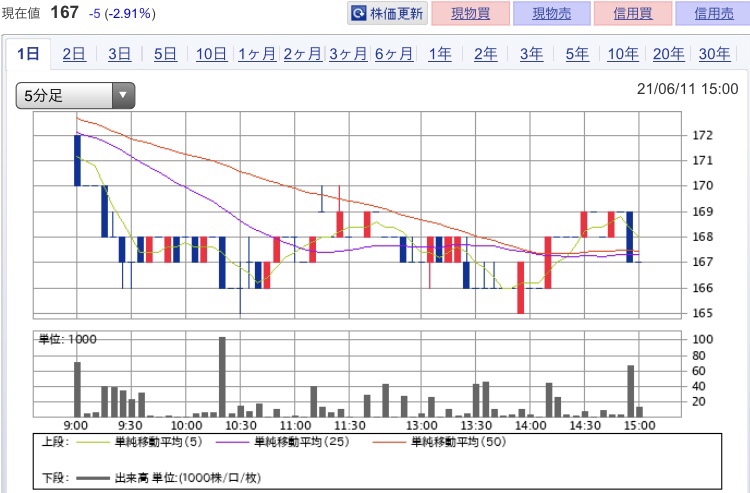This screenshot has height=493, width=750.
Task: Click the opening 9:00 blue candlestick
Action: coord(77,160)
